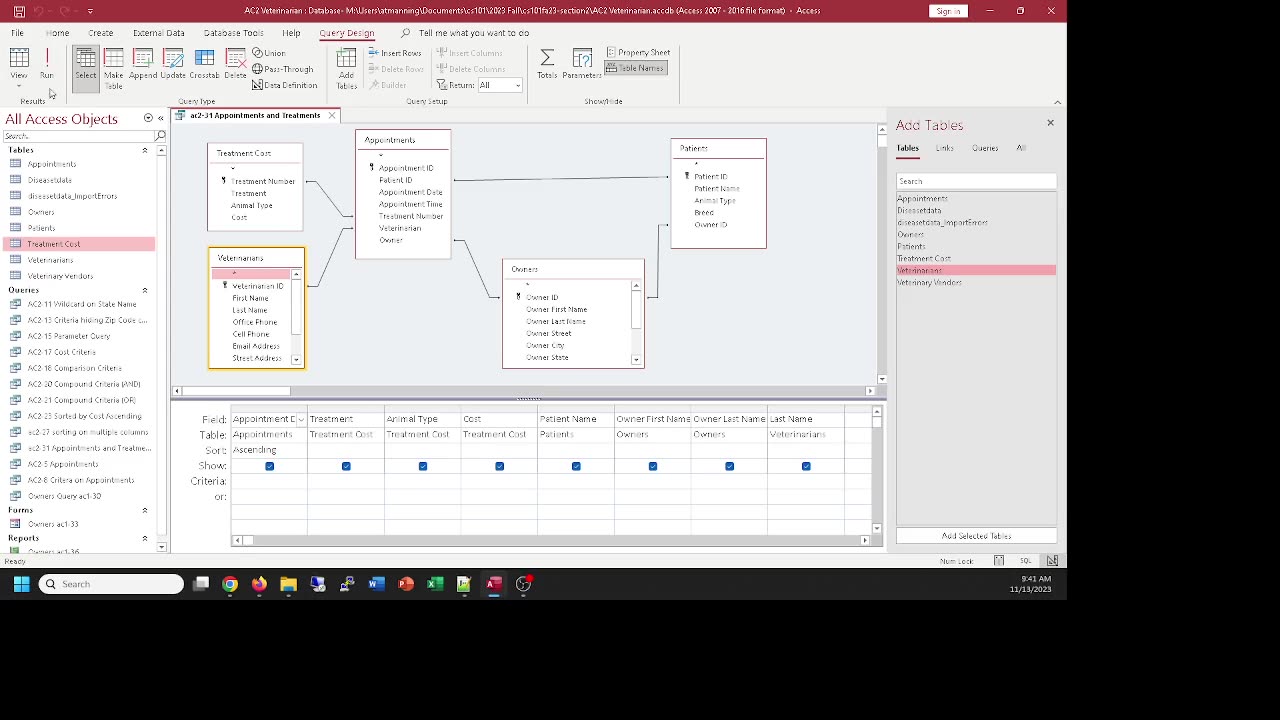Image resolution: width=1280 pixels, height=720 pixels.
Task: Toggle Table Names in Show/Hide
Action: (x=636, y=68)
